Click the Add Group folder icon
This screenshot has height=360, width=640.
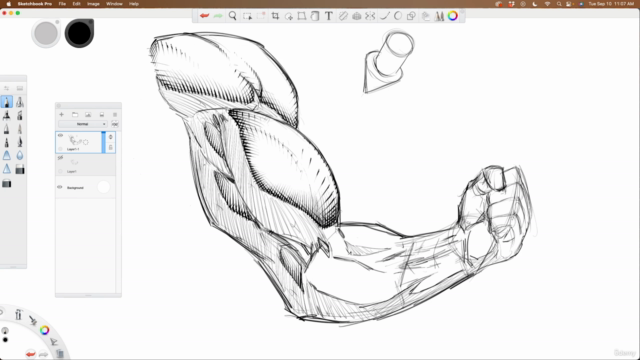pos(75,115)
